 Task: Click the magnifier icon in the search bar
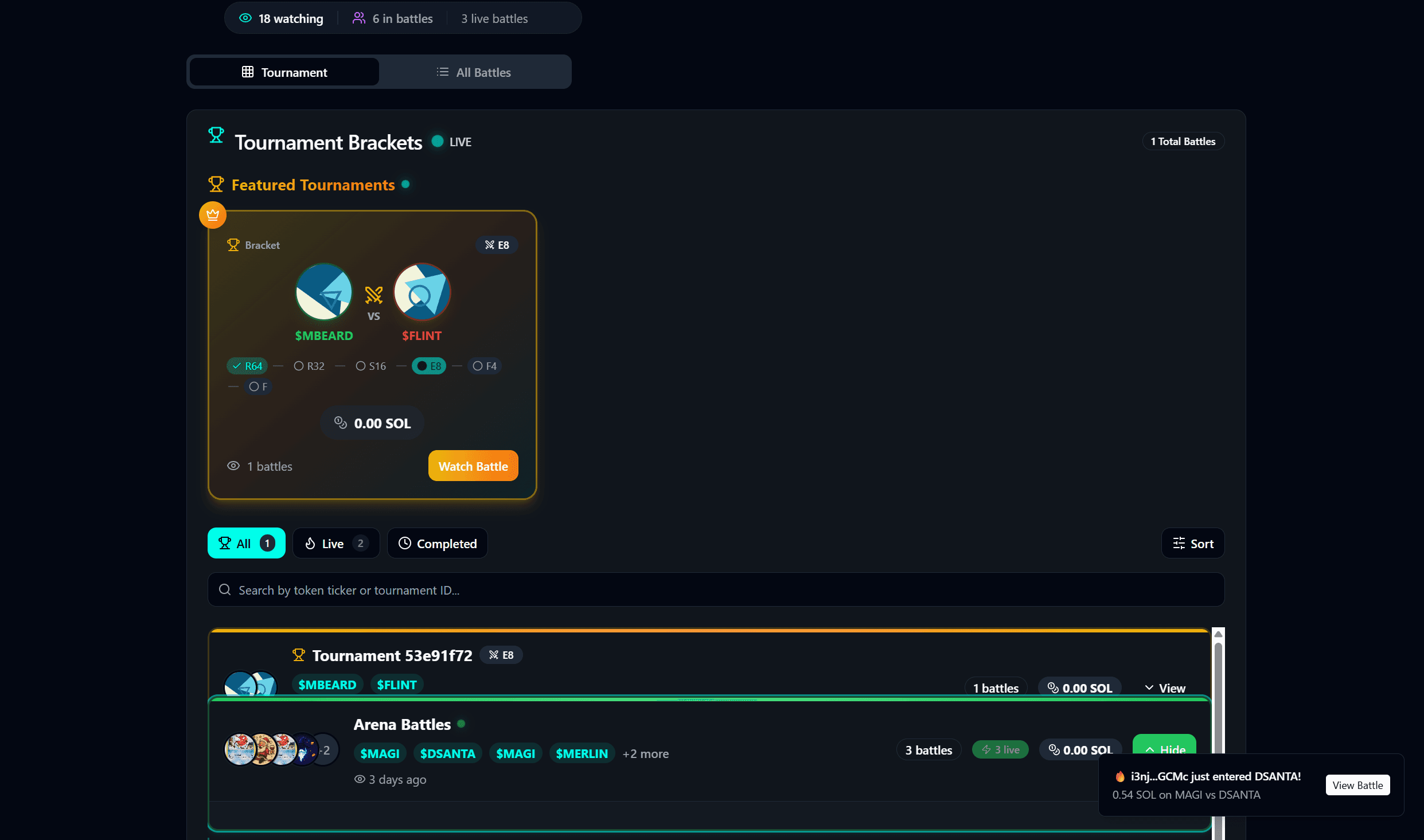[x=224, y=589]
